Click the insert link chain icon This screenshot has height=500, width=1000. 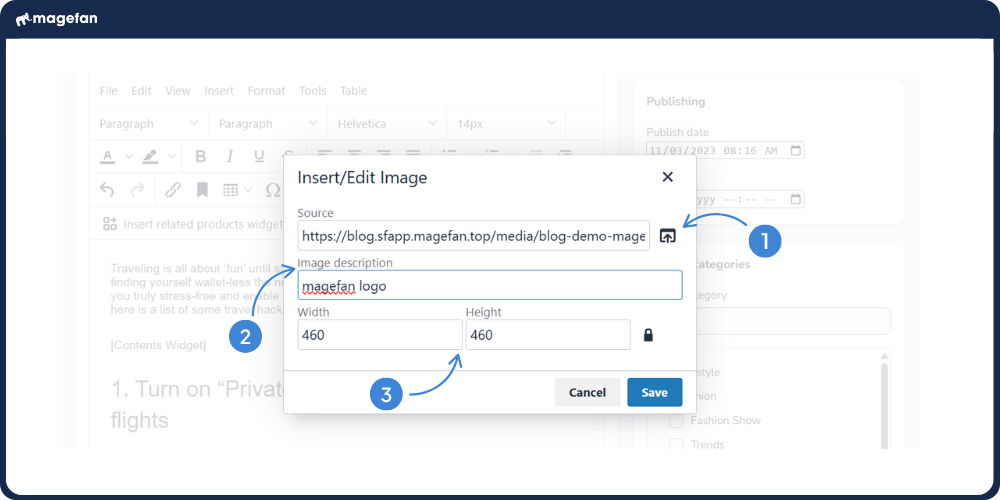[172, 189]
